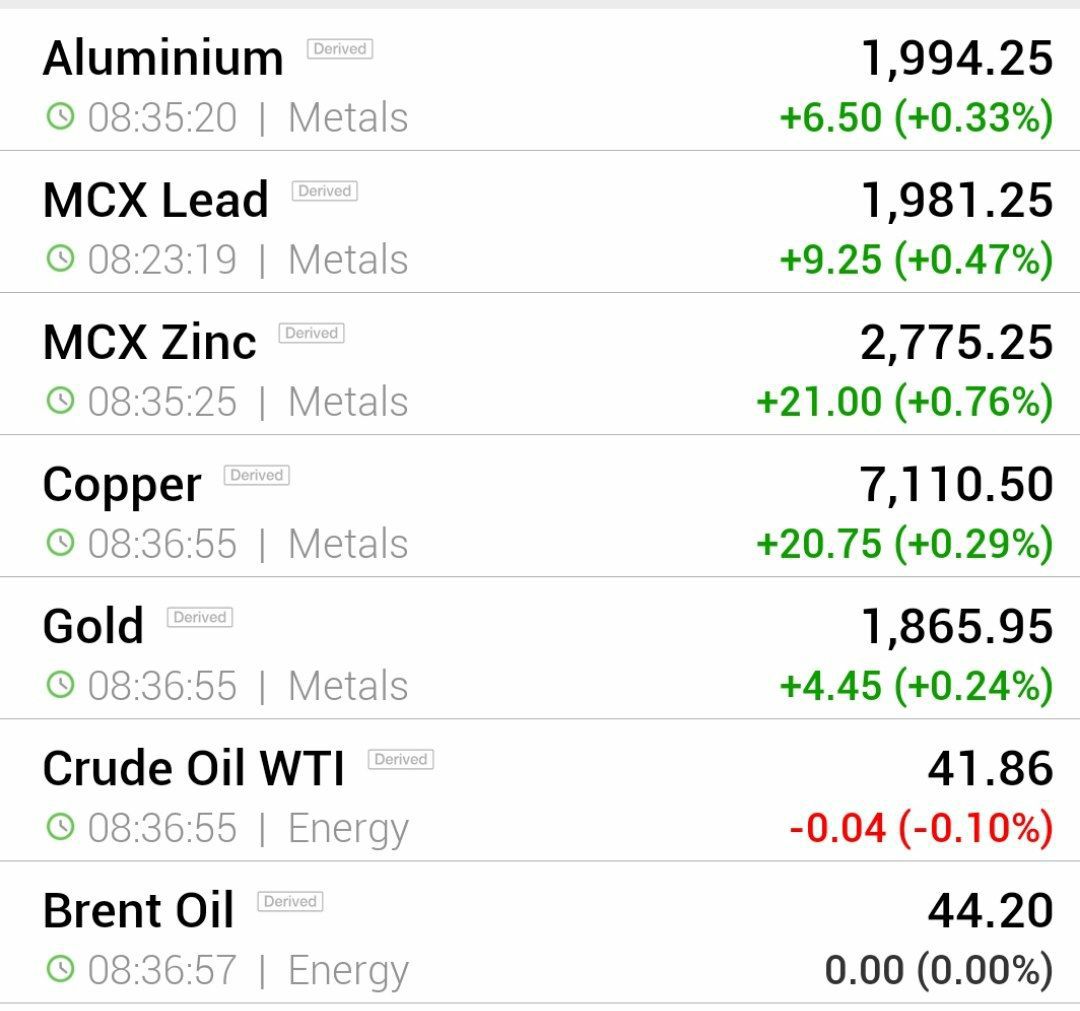Open the Aluminium commodity entry
Viewport: 1080px width, 1011px height.
[540, 80]
